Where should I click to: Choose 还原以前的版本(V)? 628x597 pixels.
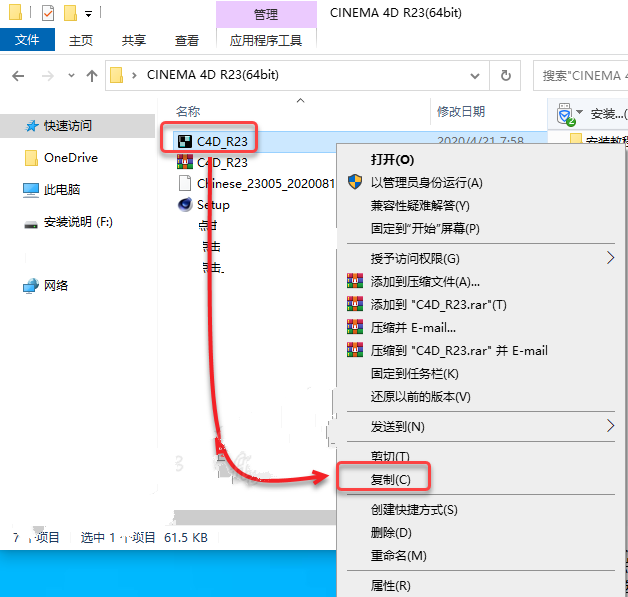click(x=421, y=397)
